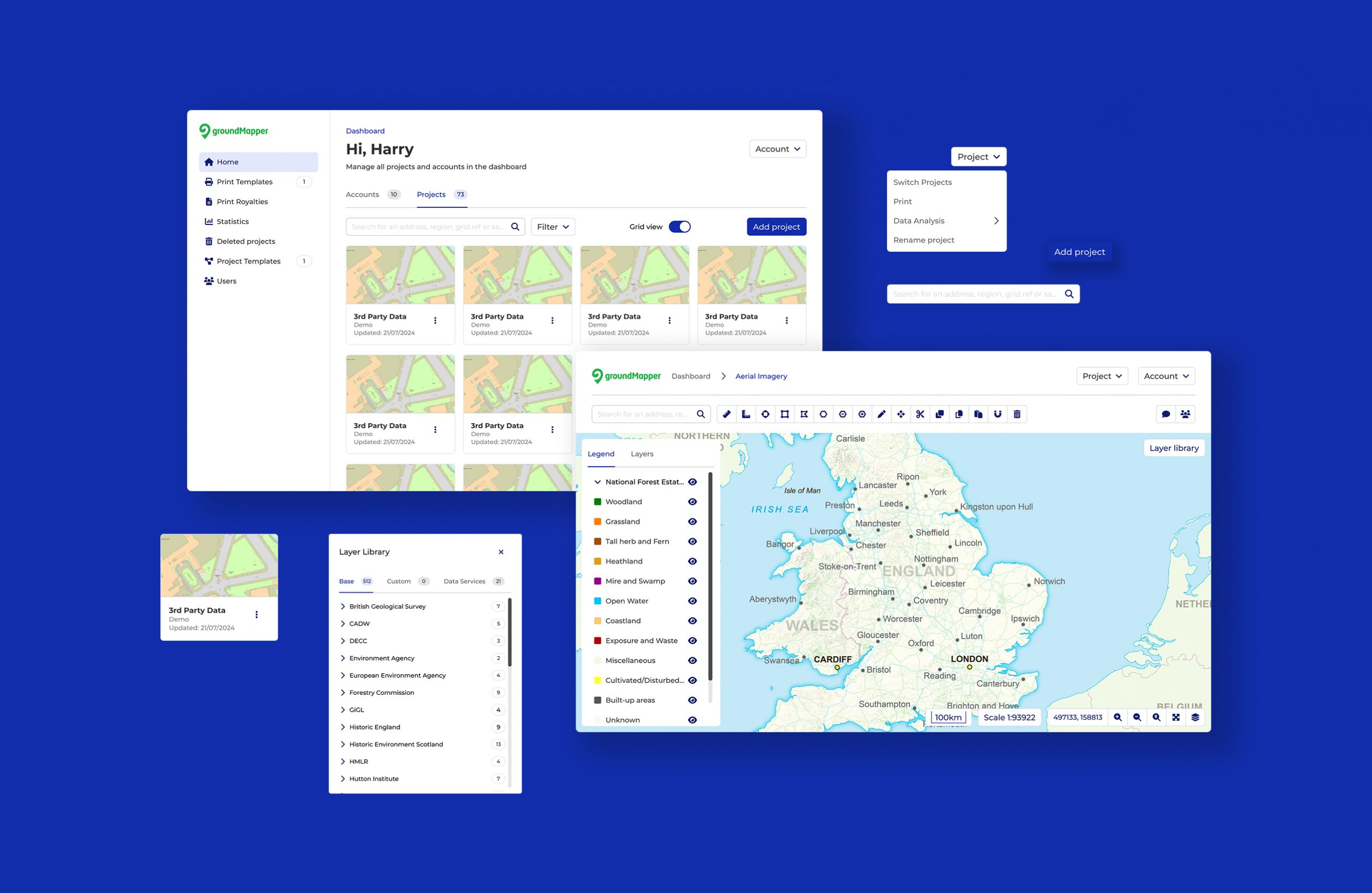Click the orange Grassland color swatch

click(x=598, y=522)
